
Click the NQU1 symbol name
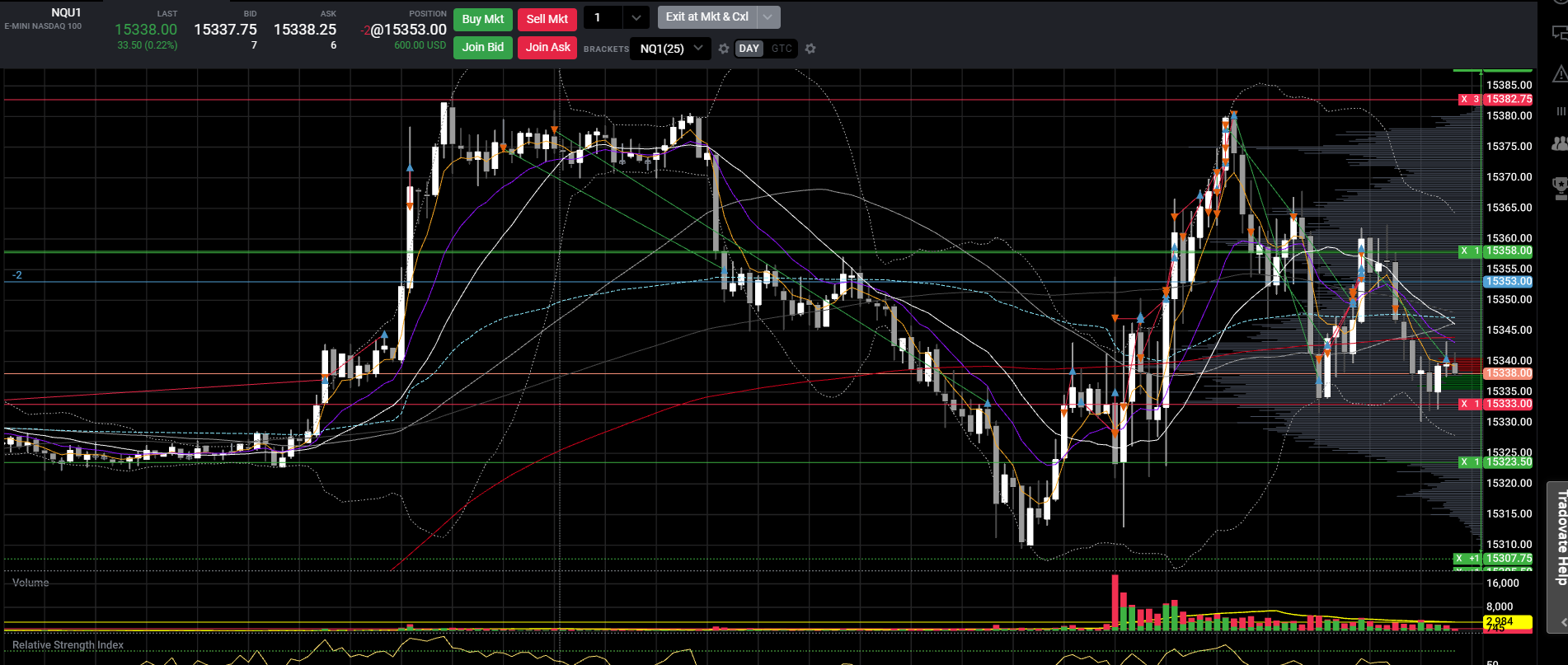(66, 12)
